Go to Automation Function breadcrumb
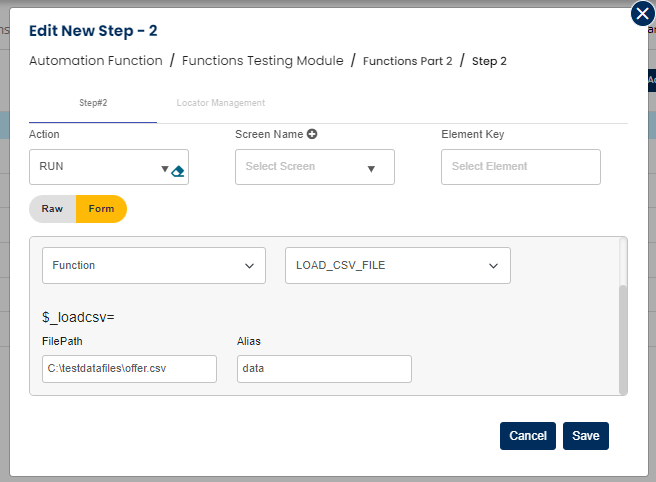Viewport: 656px width, 482px height. (96, 61)
